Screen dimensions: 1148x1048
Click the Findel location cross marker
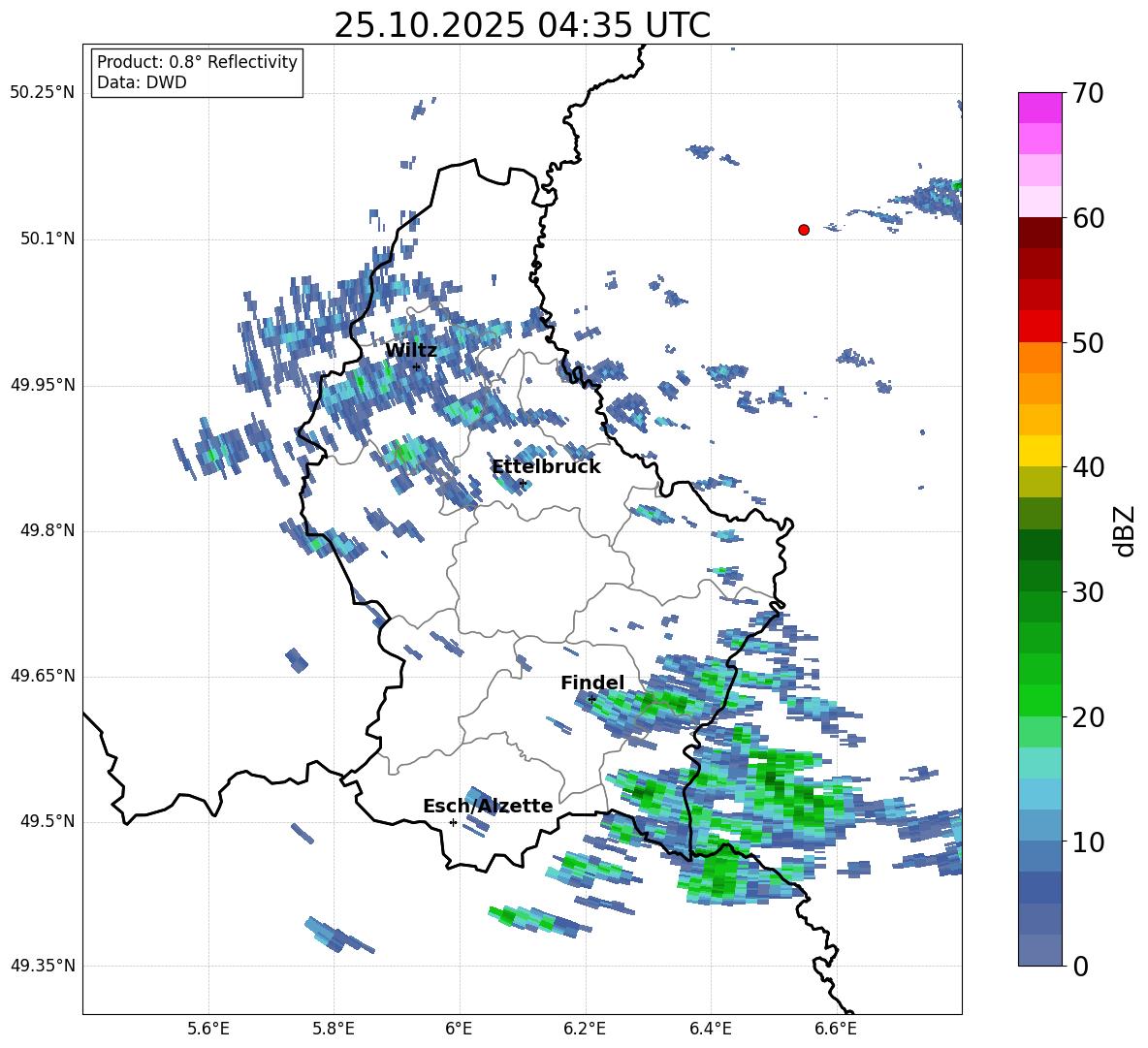pyautogui.click(x=591, y=699)
